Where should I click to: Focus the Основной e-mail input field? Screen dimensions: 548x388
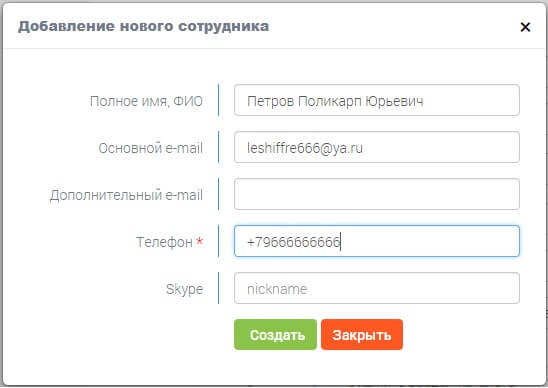pos(377,147)
